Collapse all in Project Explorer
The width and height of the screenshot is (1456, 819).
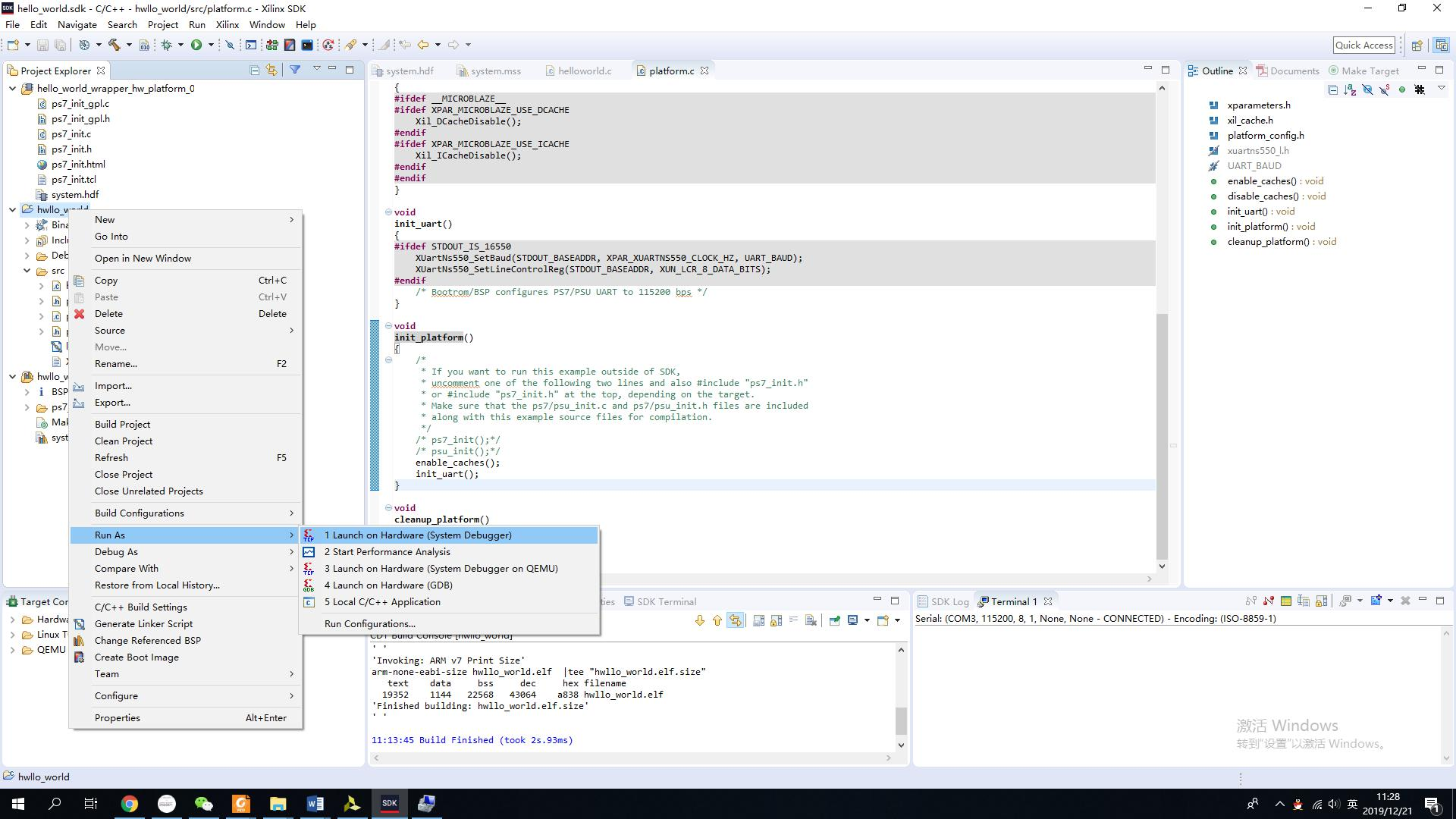click(x=255, y=70)
